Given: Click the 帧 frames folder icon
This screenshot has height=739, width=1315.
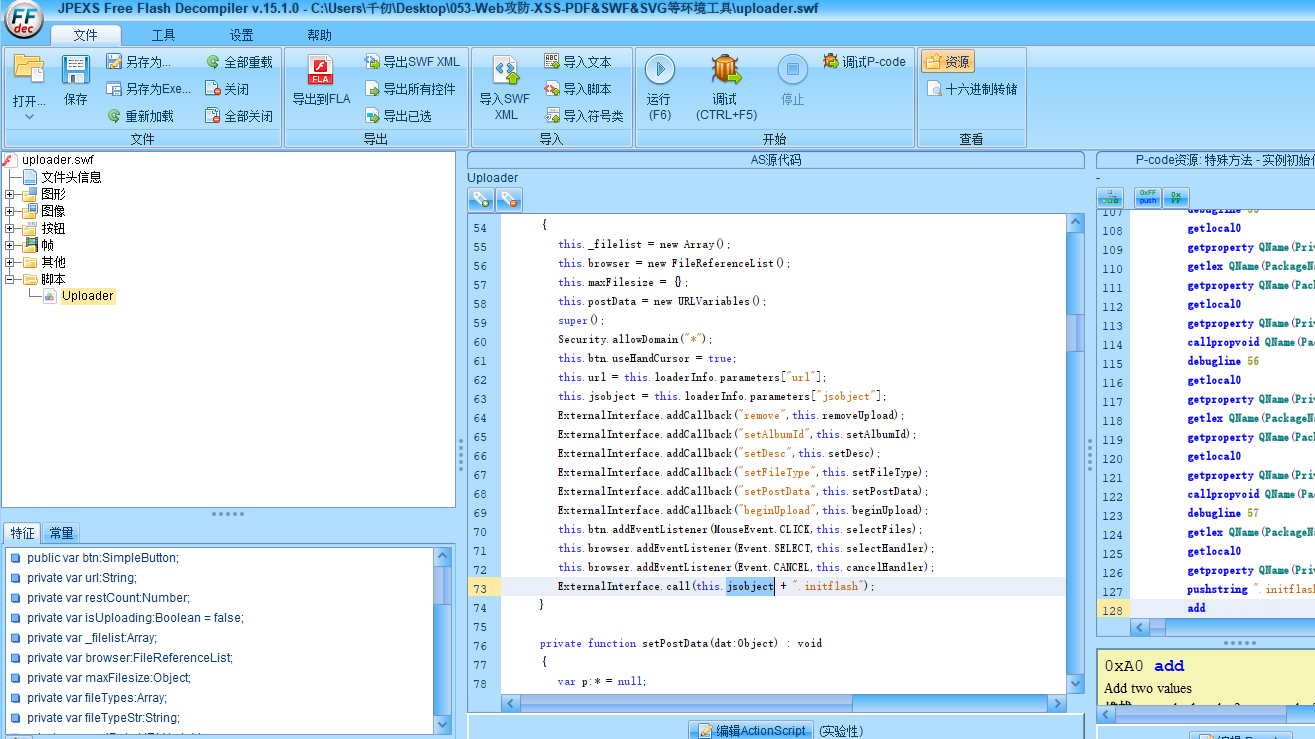Looking at the screenshot, I should [x=29, y=245].
